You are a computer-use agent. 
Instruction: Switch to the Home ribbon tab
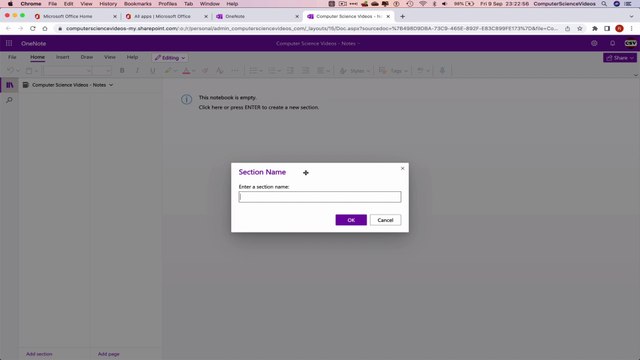point(38,57)
